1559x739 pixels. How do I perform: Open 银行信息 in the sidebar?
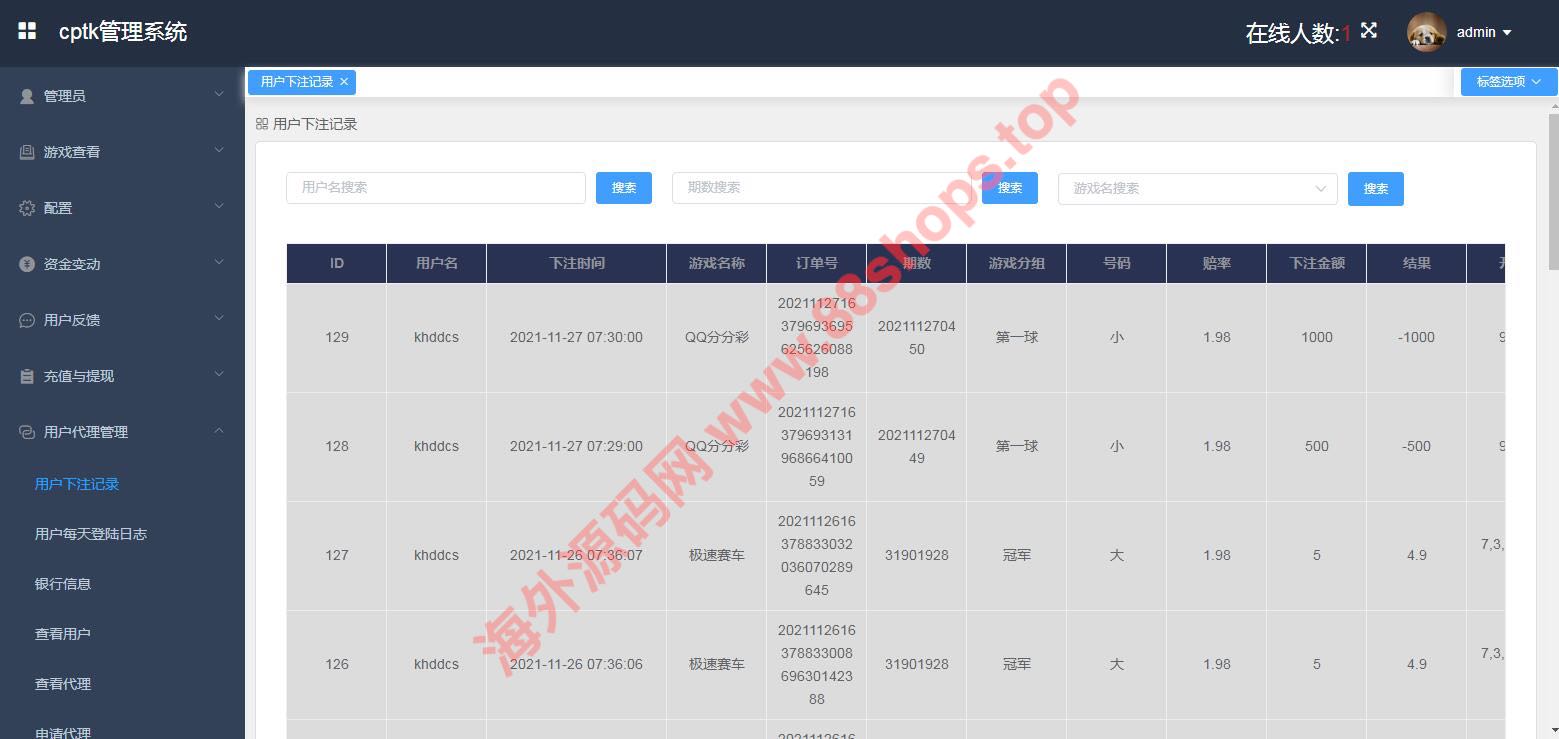click(63, 584)
